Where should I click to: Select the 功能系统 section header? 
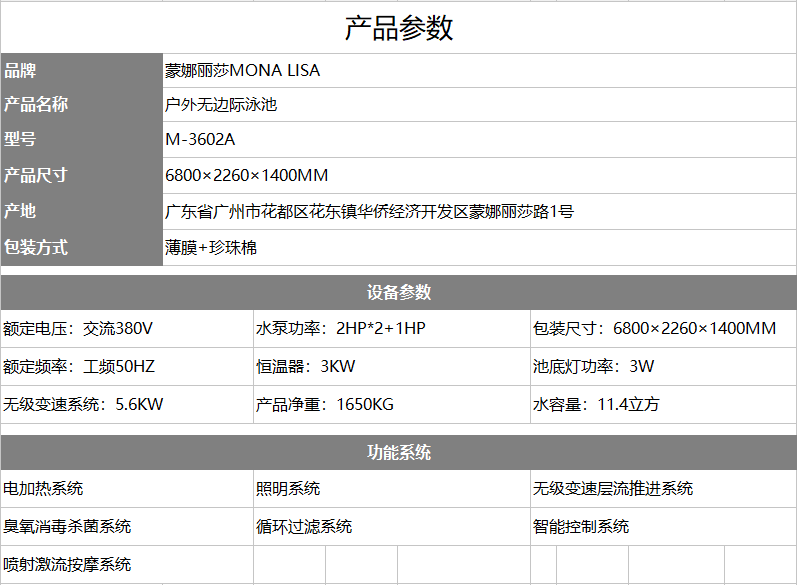point(398,452)
